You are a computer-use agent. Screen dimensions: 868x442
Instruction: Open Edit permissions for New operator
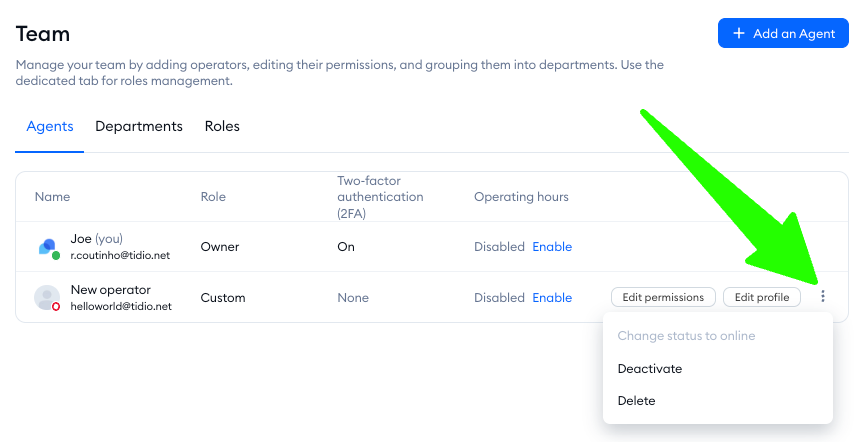coord(664,297)
